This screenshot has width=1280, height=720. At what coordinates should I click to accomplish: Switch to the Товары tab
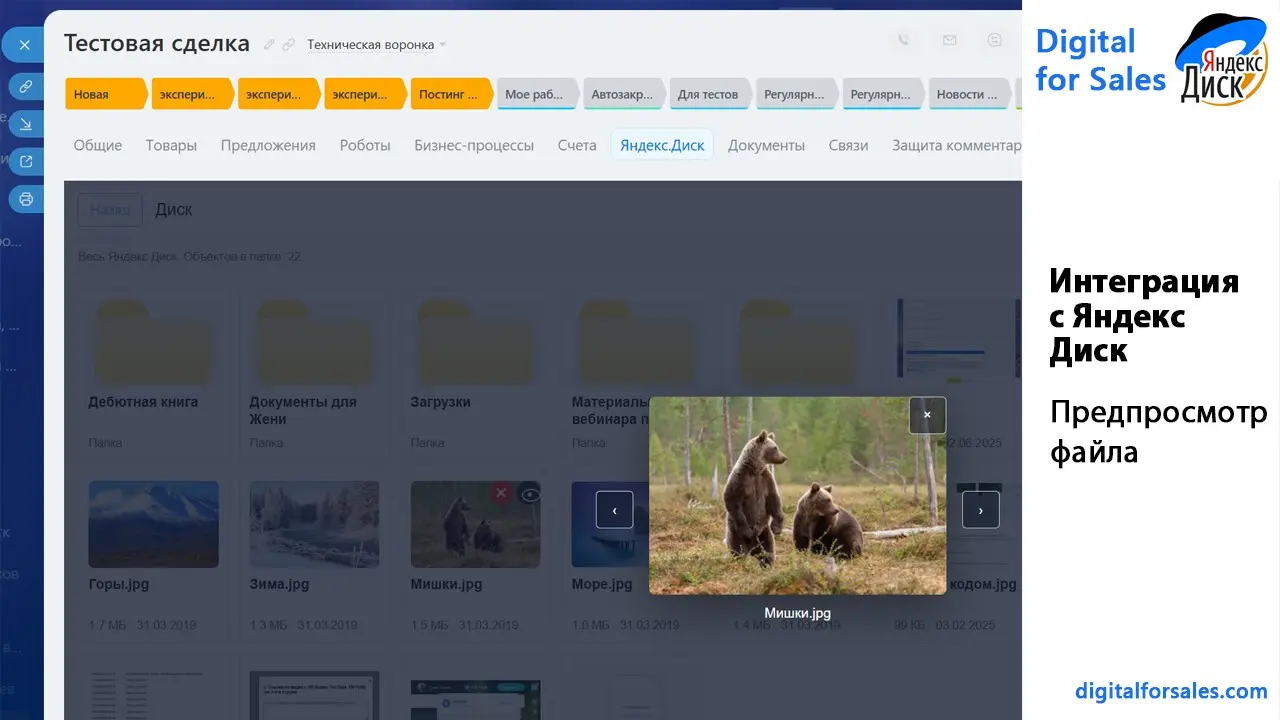pyautogui.click(x=171, y=145)
